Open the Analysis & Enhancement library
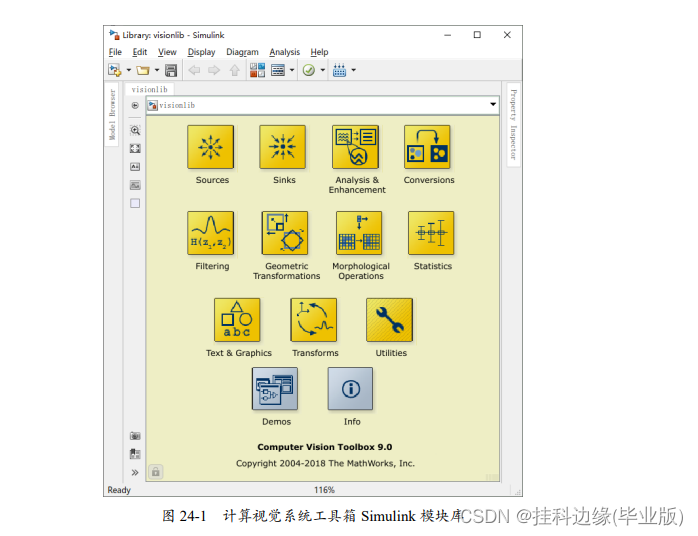This screenshot has width=698, height=536. click(355, 147)
